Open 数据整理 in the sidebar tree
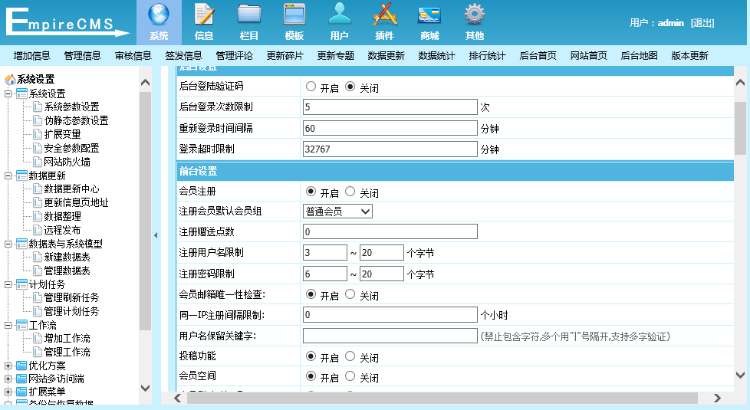 62,216
